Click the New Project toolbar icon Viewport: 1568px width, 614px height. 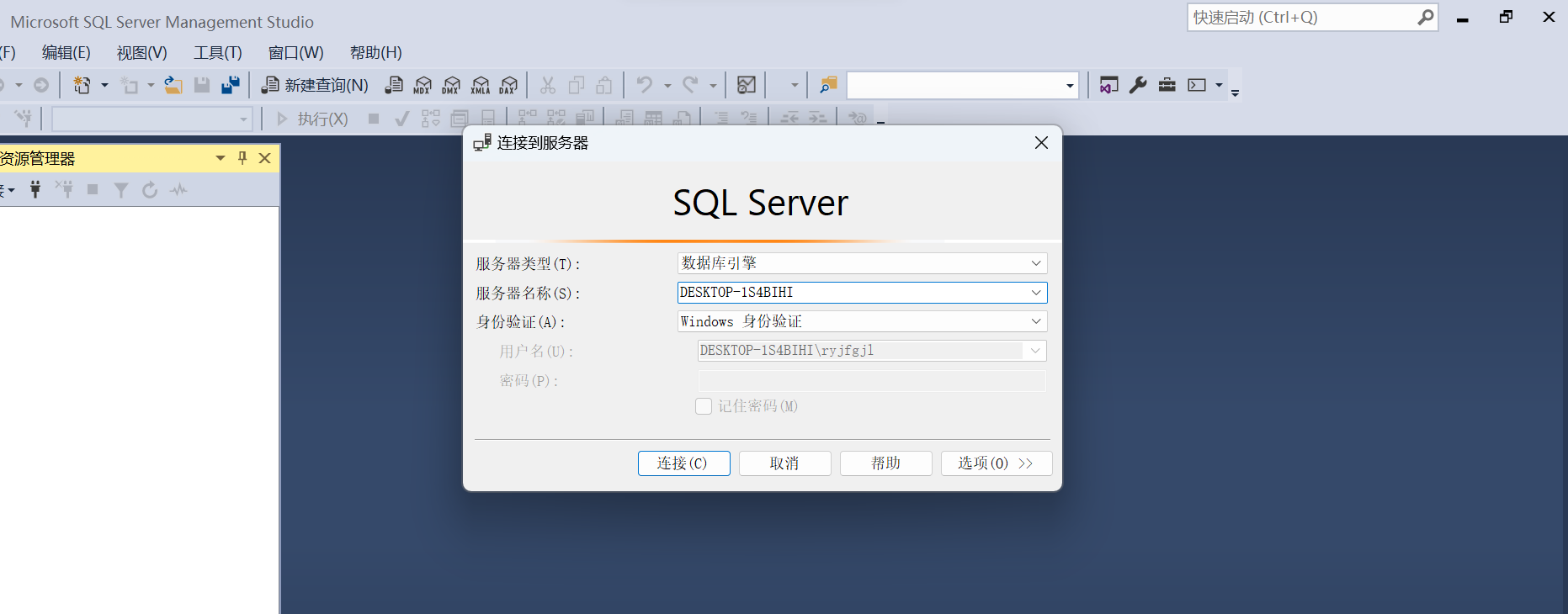(x=82, y=85)
